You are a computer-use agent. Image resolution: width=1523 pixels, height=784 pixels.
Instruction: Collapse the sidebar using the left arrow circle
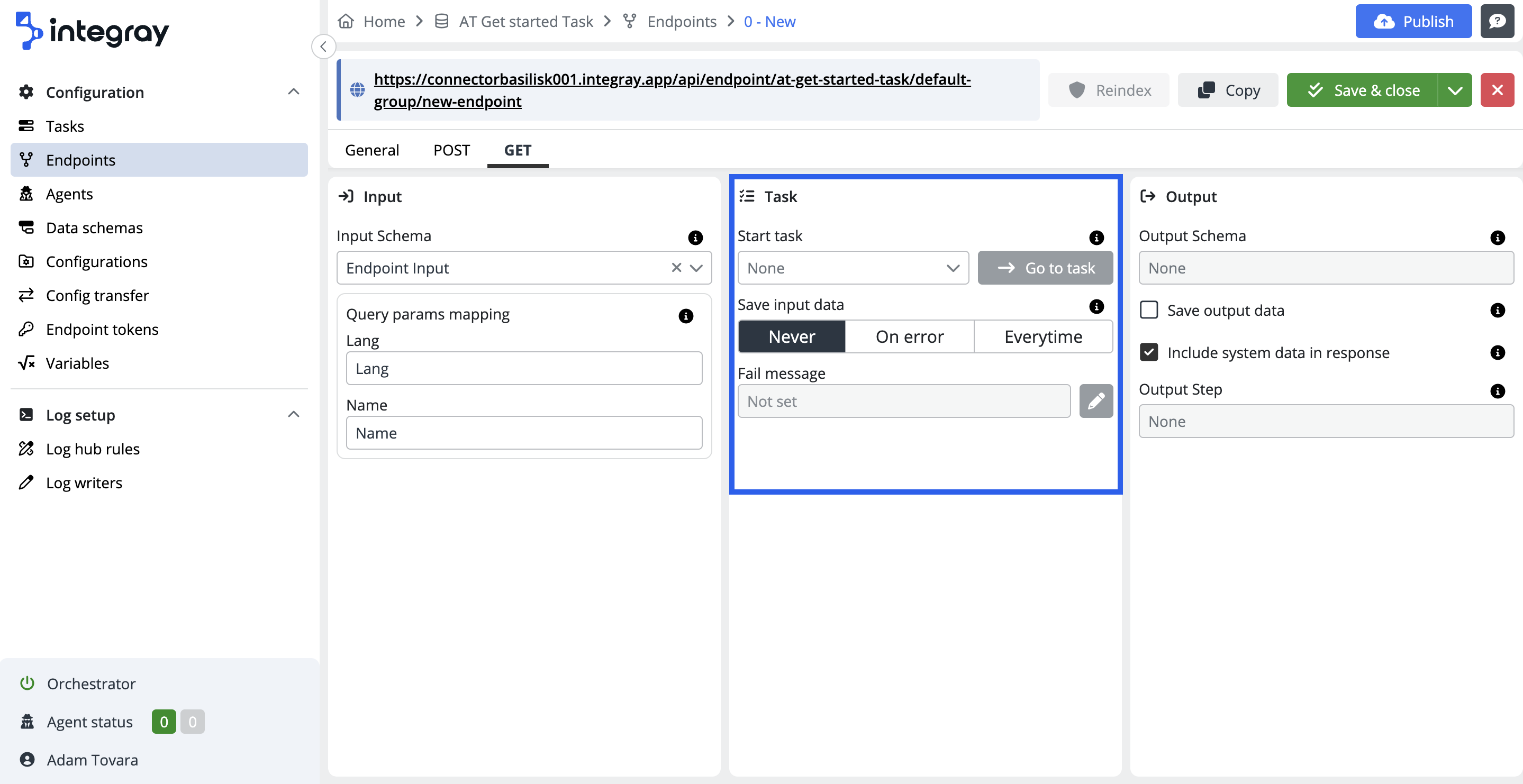coord(323,47)
